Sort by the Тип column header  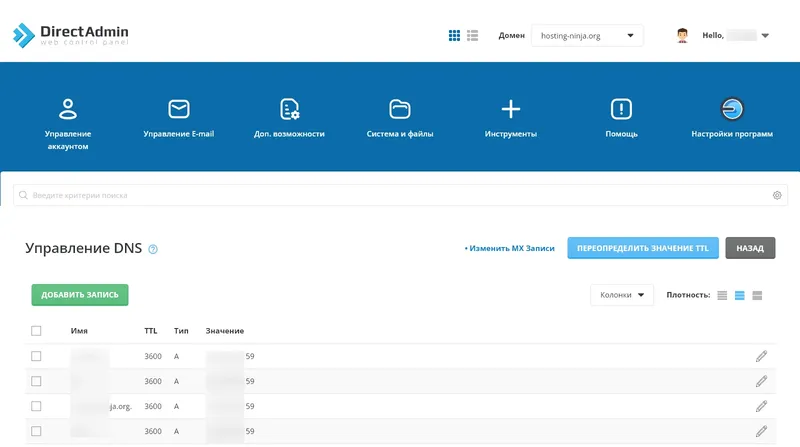(181, 331)
